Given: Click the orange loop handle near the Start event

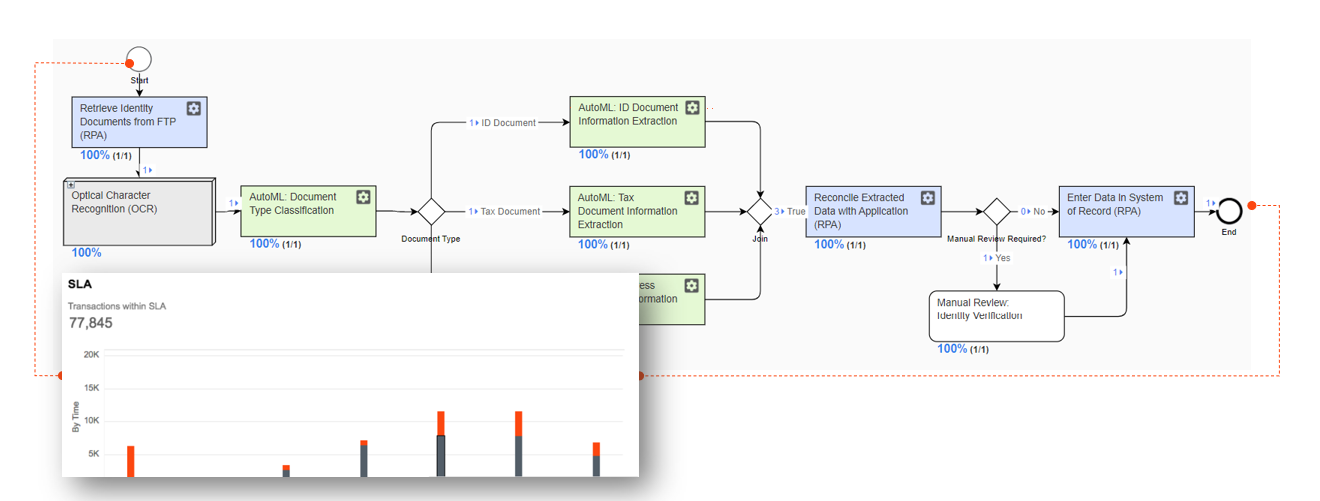Looking at the screenshot, I should (130, 63).
